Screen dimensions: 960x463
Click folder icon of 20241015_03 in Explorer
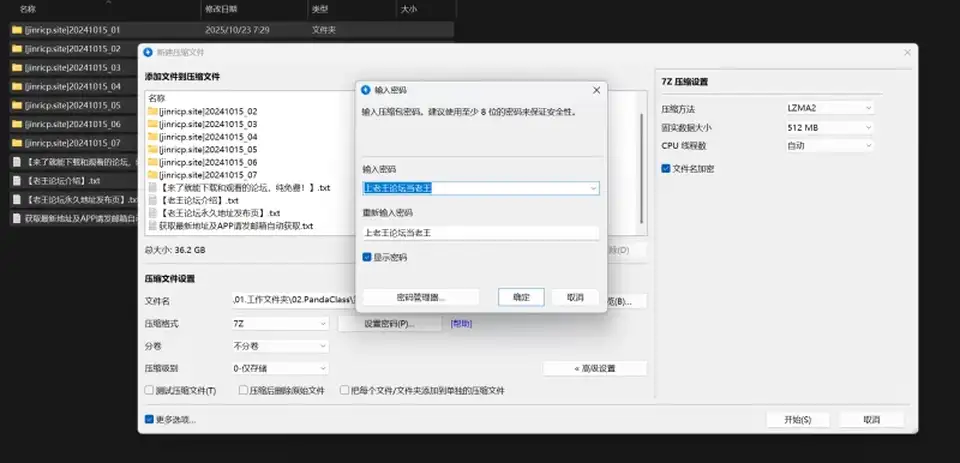pyautogui.click(x=17, y=67)
